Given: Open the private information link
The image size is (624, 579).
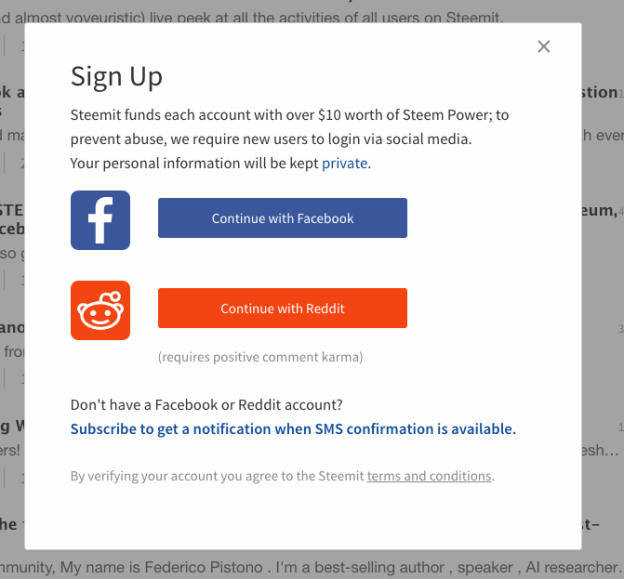Looking at the screenshot, I should click(344, 164).
